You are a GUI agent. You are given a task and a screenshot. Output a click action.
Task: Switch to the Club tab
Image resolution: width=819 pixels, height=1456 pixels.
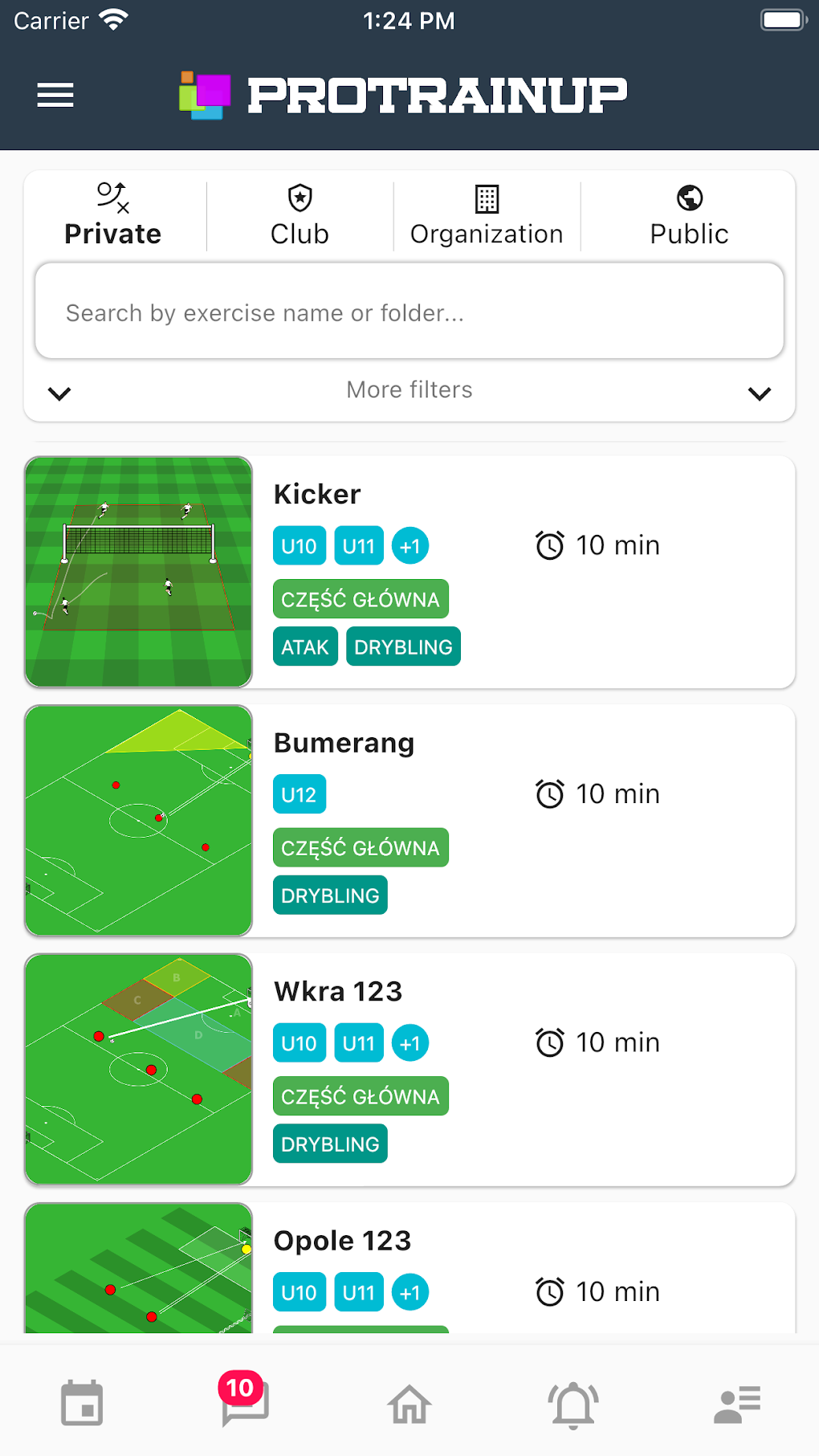(x=298, y=215)
